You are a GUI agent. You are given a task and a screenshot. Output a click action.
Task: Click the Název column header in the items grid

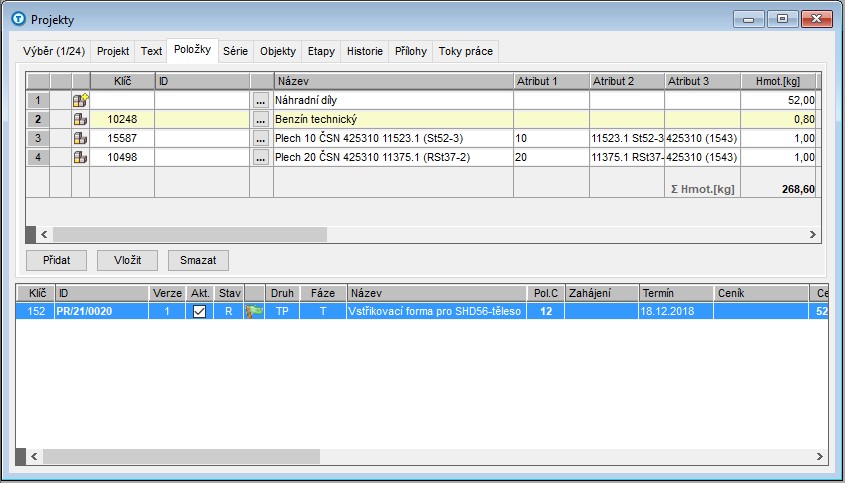tap(393, 81)
